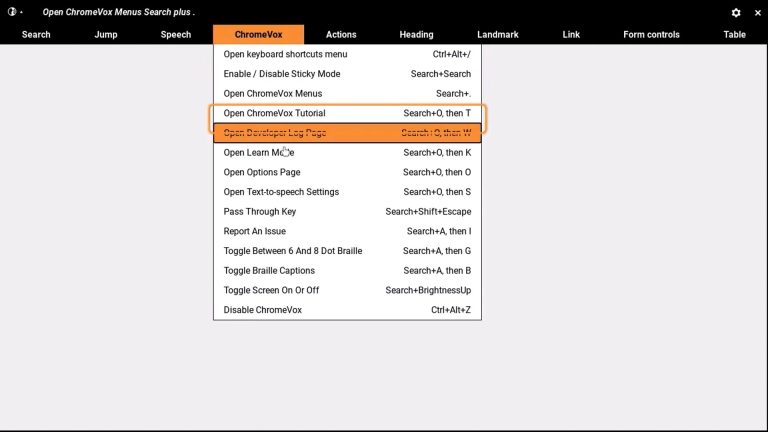Screen dimensions: 768x432
Task: Choose Open Developer Log Page
Action: 347,133
